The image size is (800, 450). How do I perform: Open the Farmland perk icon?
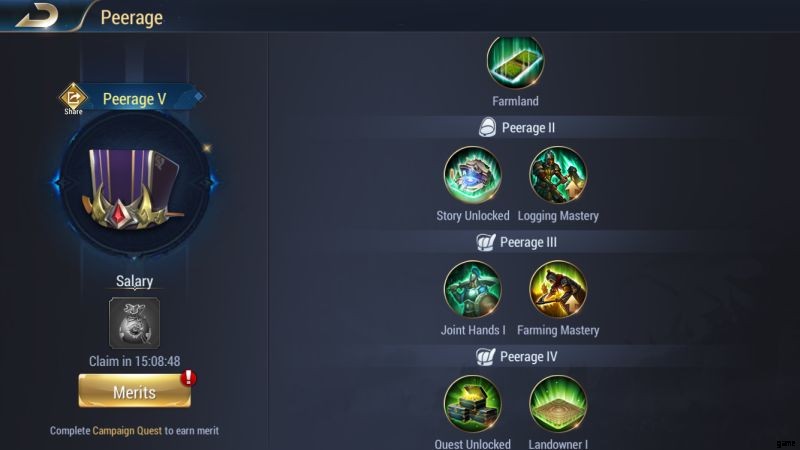515,62
